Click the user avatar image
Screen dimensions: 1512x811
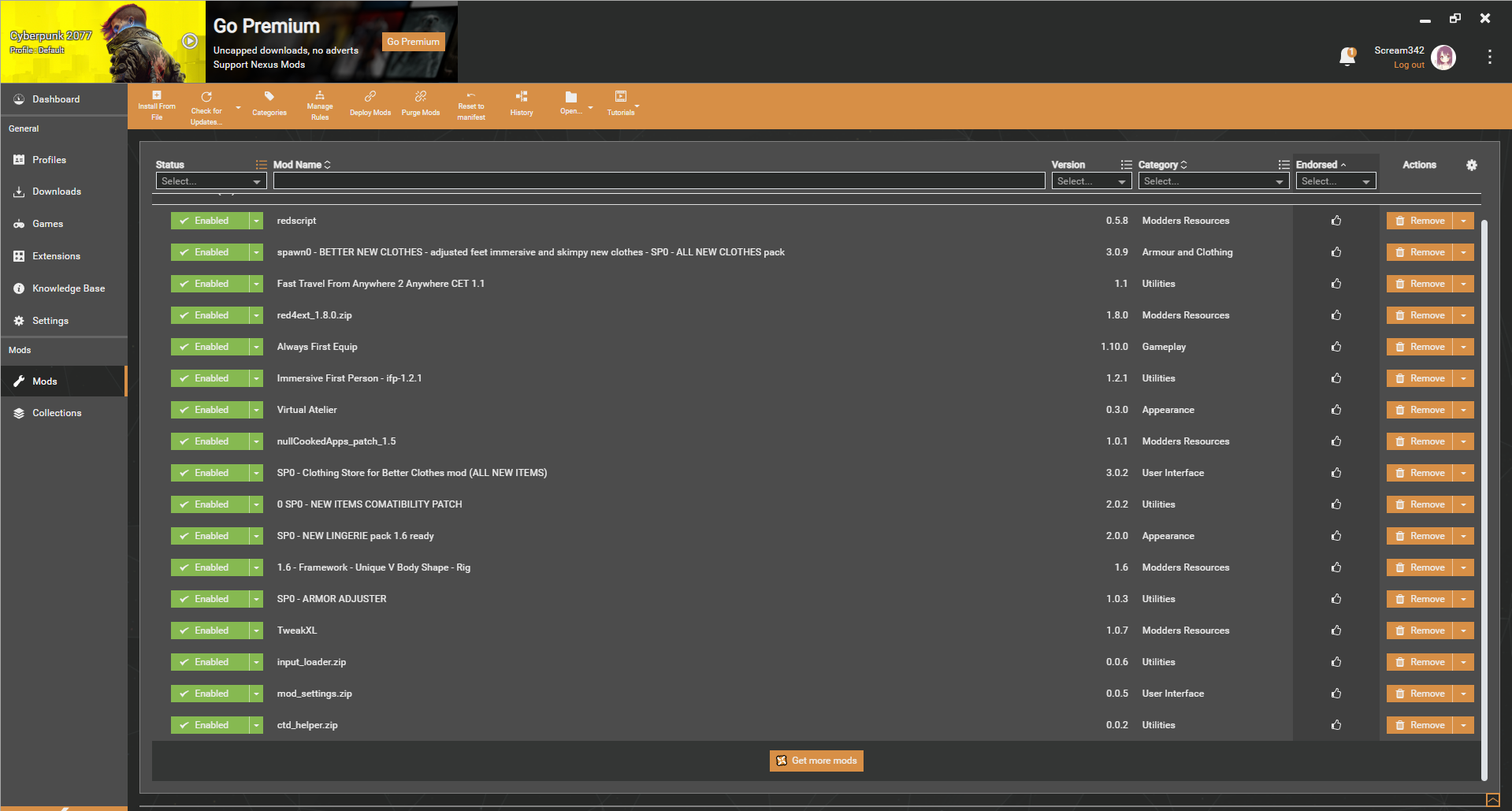click(x=1443, y=57)
